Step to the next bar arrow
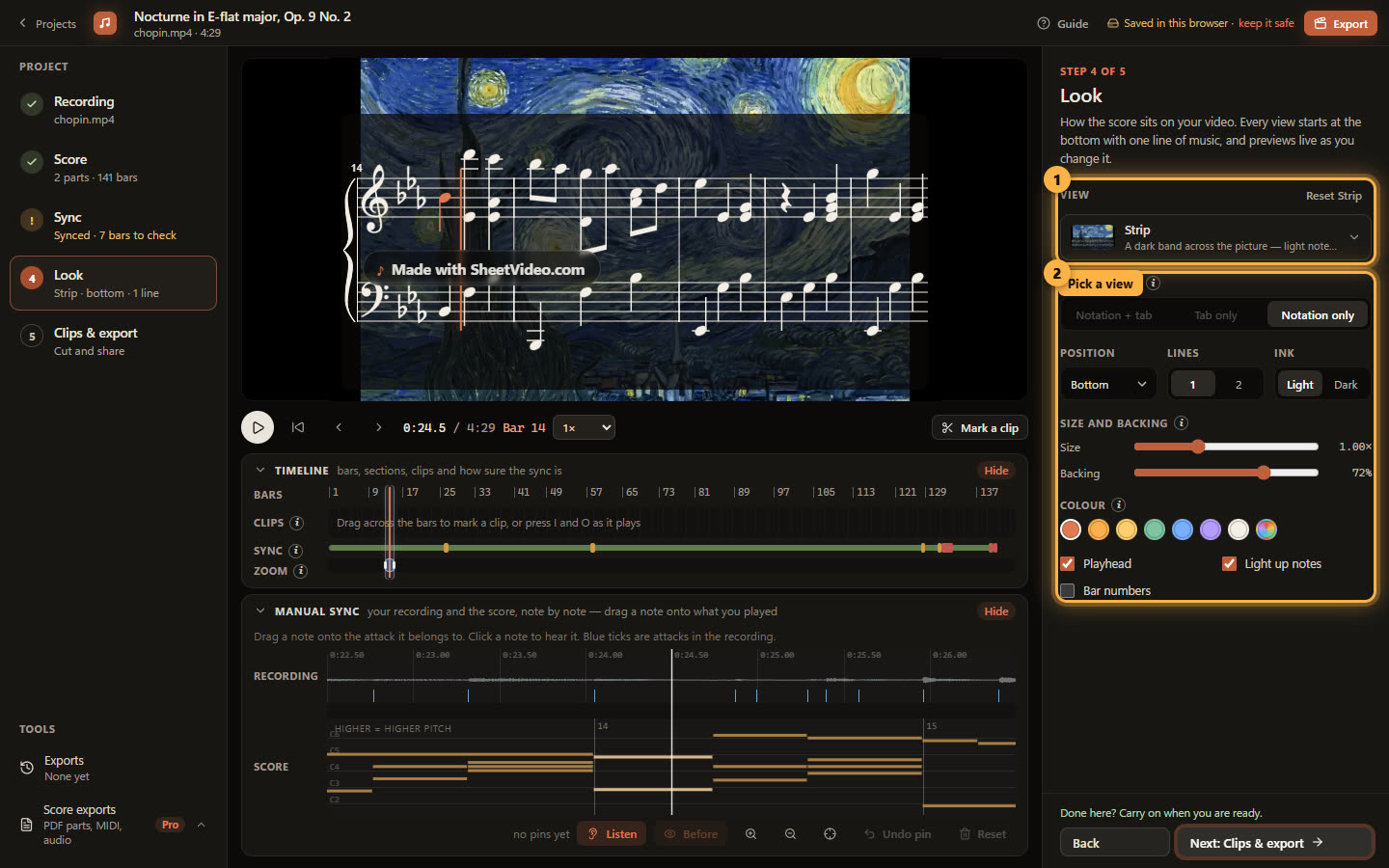 379,427
